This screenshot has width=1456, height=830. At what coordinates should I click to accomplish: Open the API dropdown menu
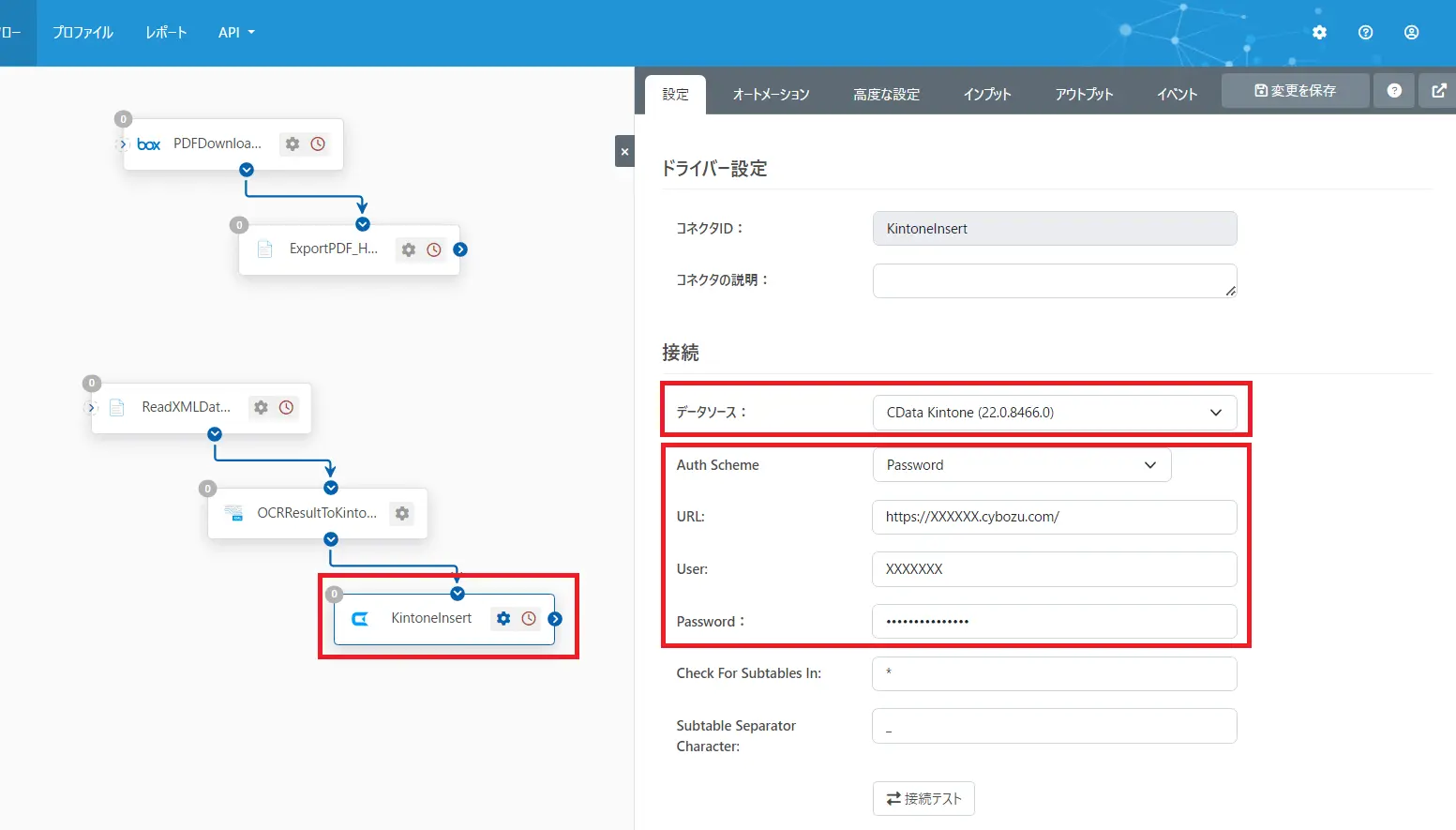point(236,32)
